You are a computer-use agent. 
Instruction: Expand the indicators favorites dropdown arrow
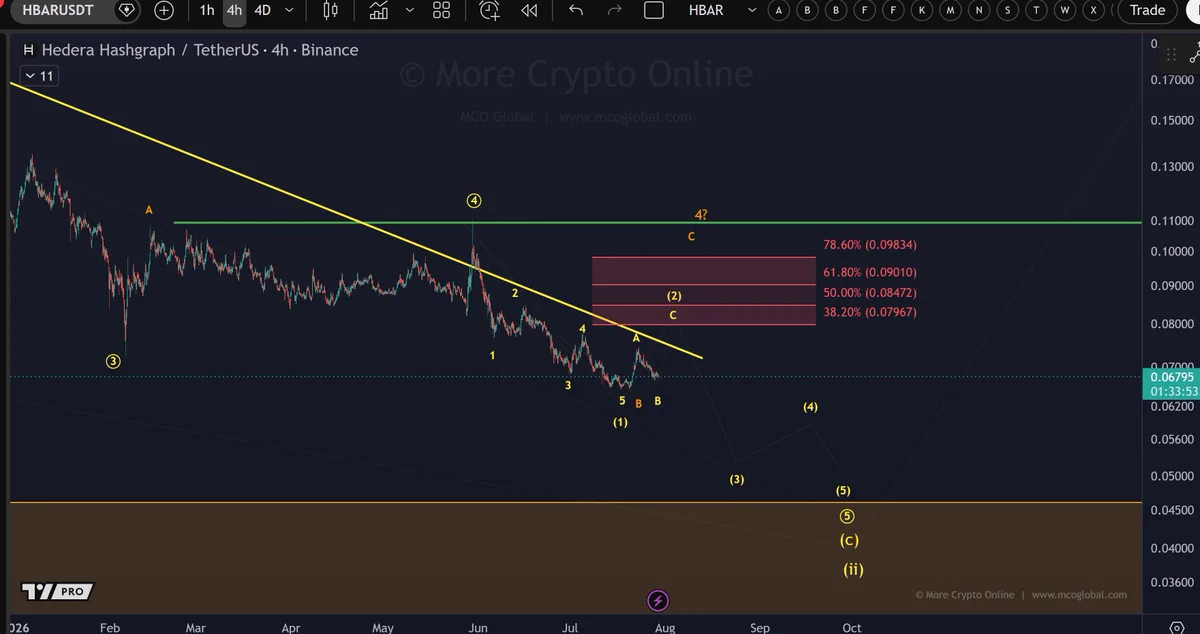click(408, 10)
